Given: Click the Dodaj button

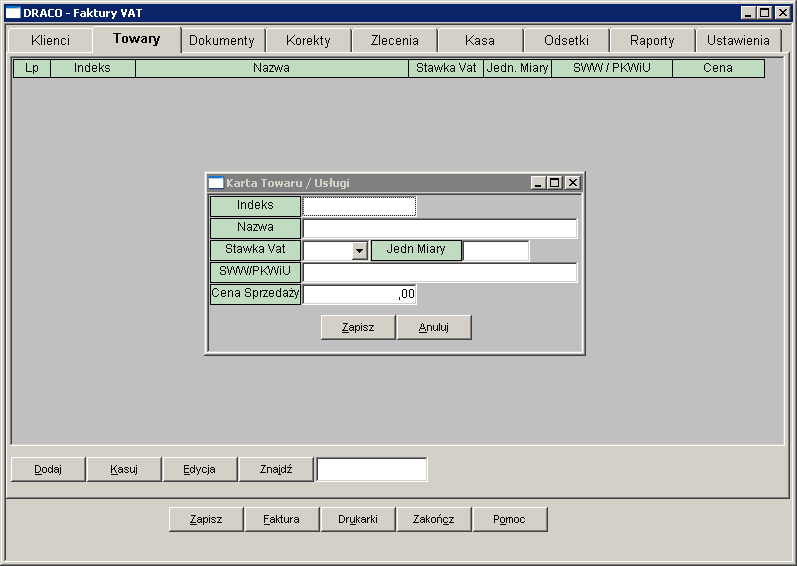Looking at the screenshot, I should click(x=48, y=469).
